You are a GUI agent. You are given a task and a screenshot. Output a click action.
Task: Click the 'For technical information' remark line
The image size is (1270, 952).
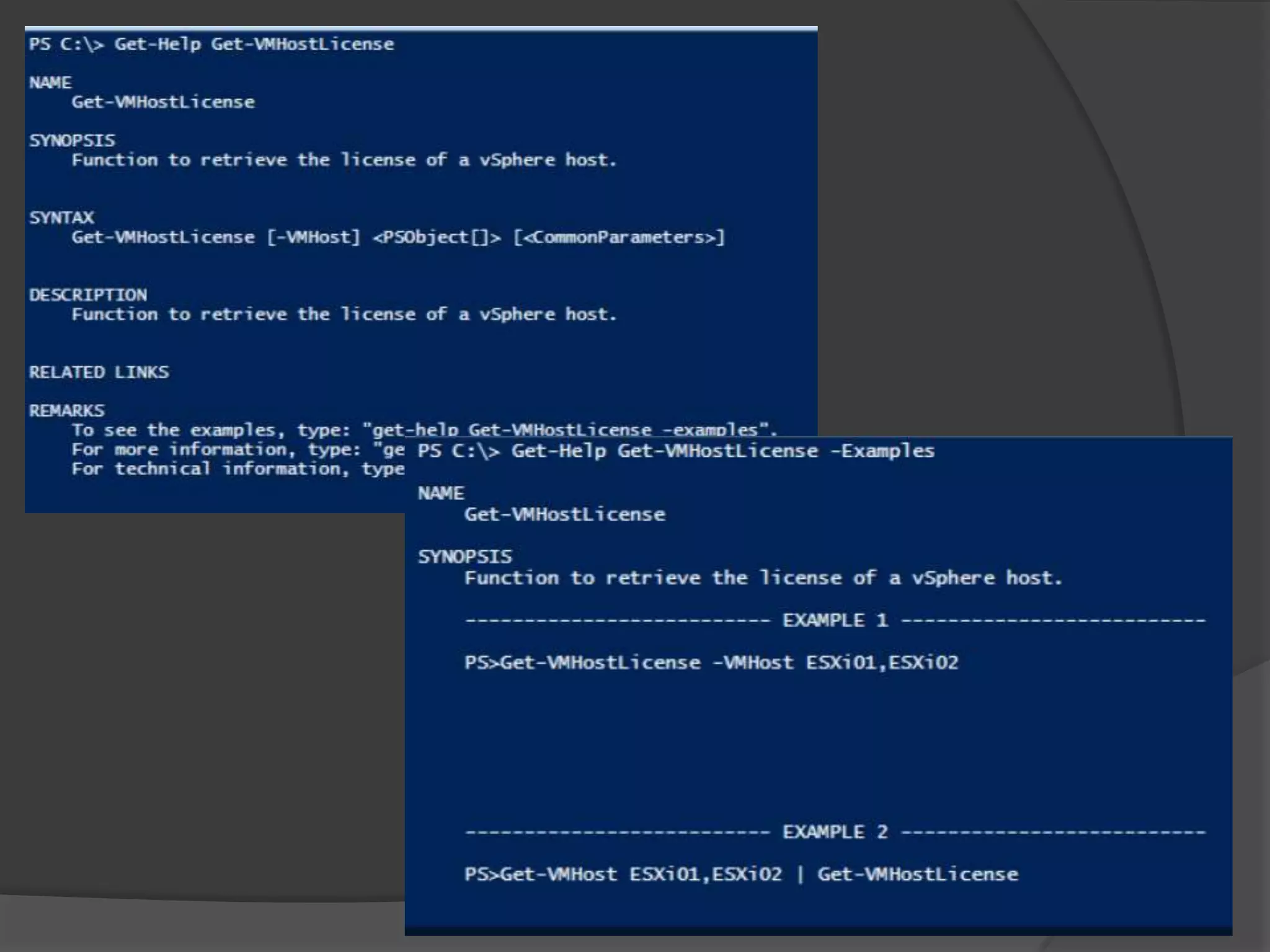(x=238, y=469)
